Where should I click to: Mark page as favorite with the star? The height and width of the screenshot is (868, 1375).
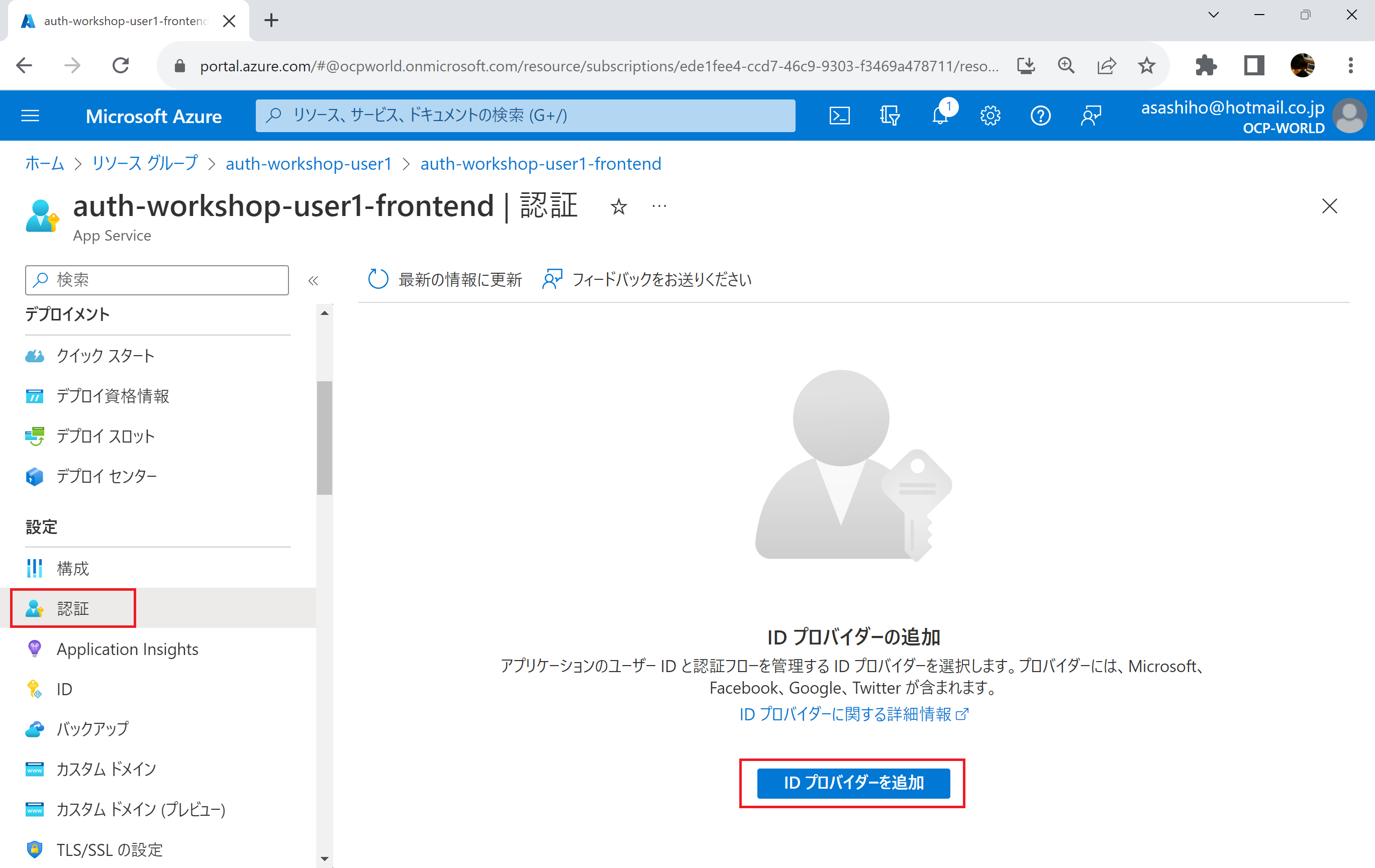click(619, 206)
